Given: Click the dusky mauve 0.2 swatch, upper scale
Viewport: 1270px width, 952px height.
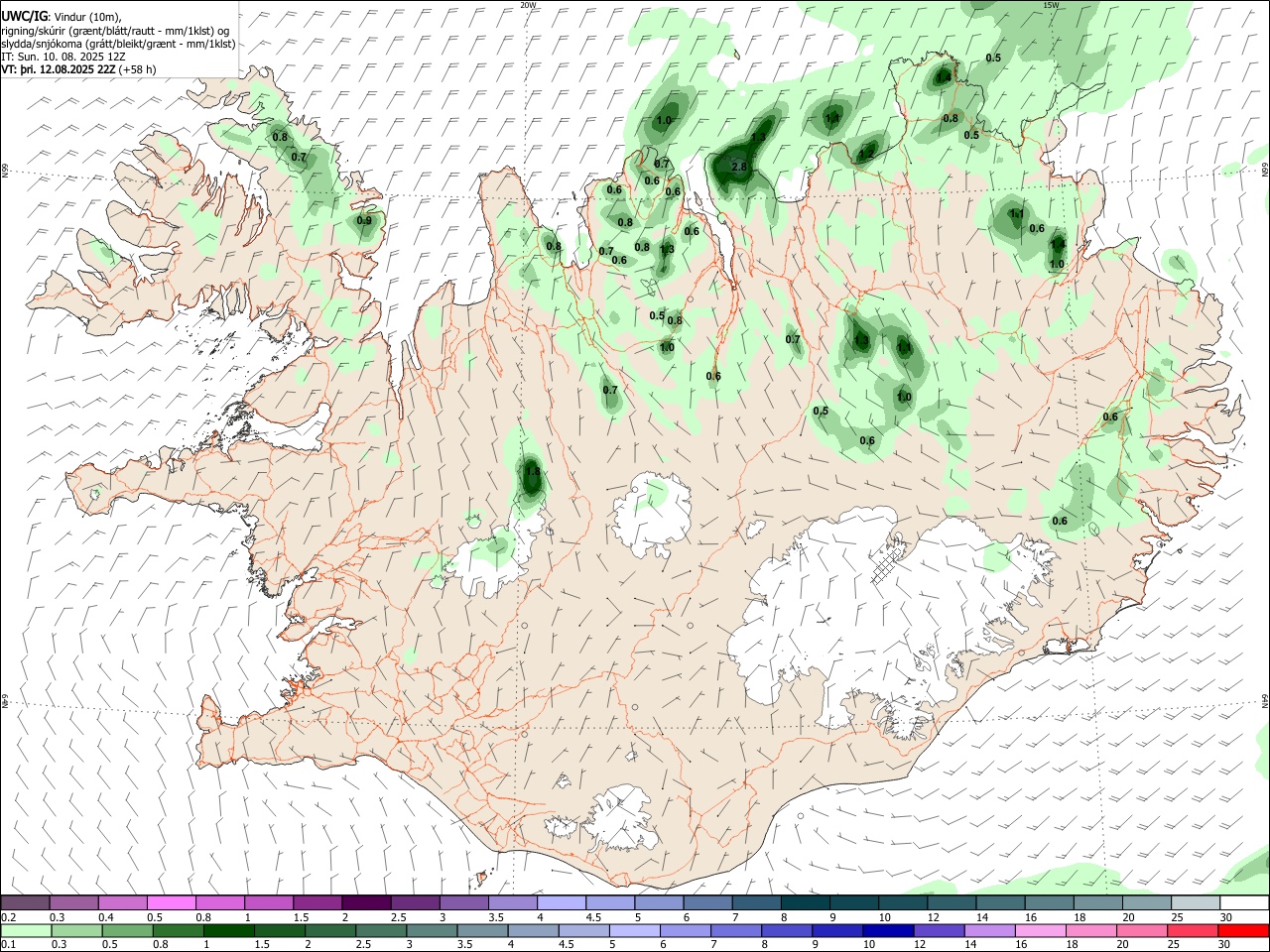Looking at the screenshot, I should [25, 902].
